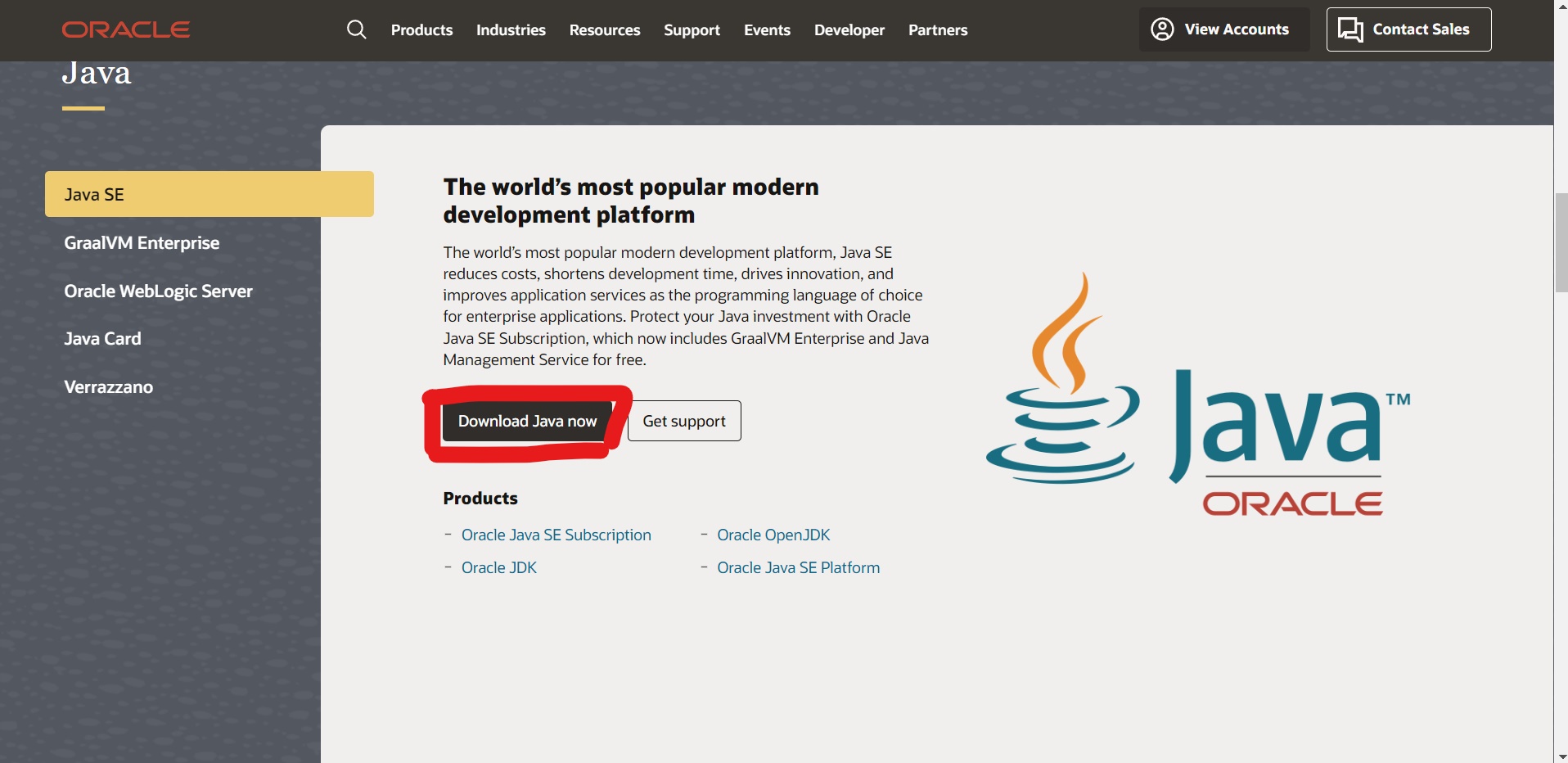Open the search magnifier icon
This screenshot has width=1568, height=763.
point(356,30)
